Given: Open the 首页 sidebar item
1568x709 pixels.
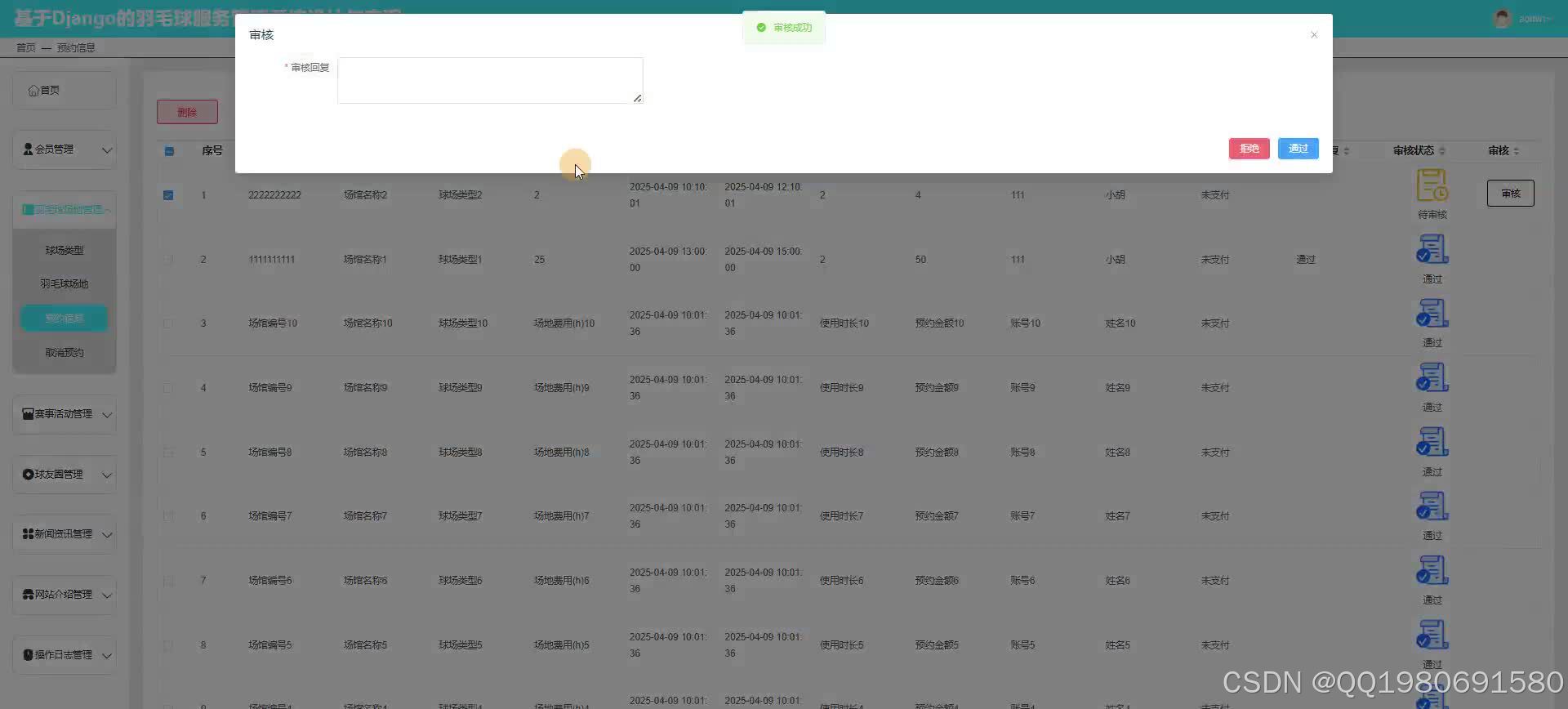Looking at the screenshot, I should (65, 91).
